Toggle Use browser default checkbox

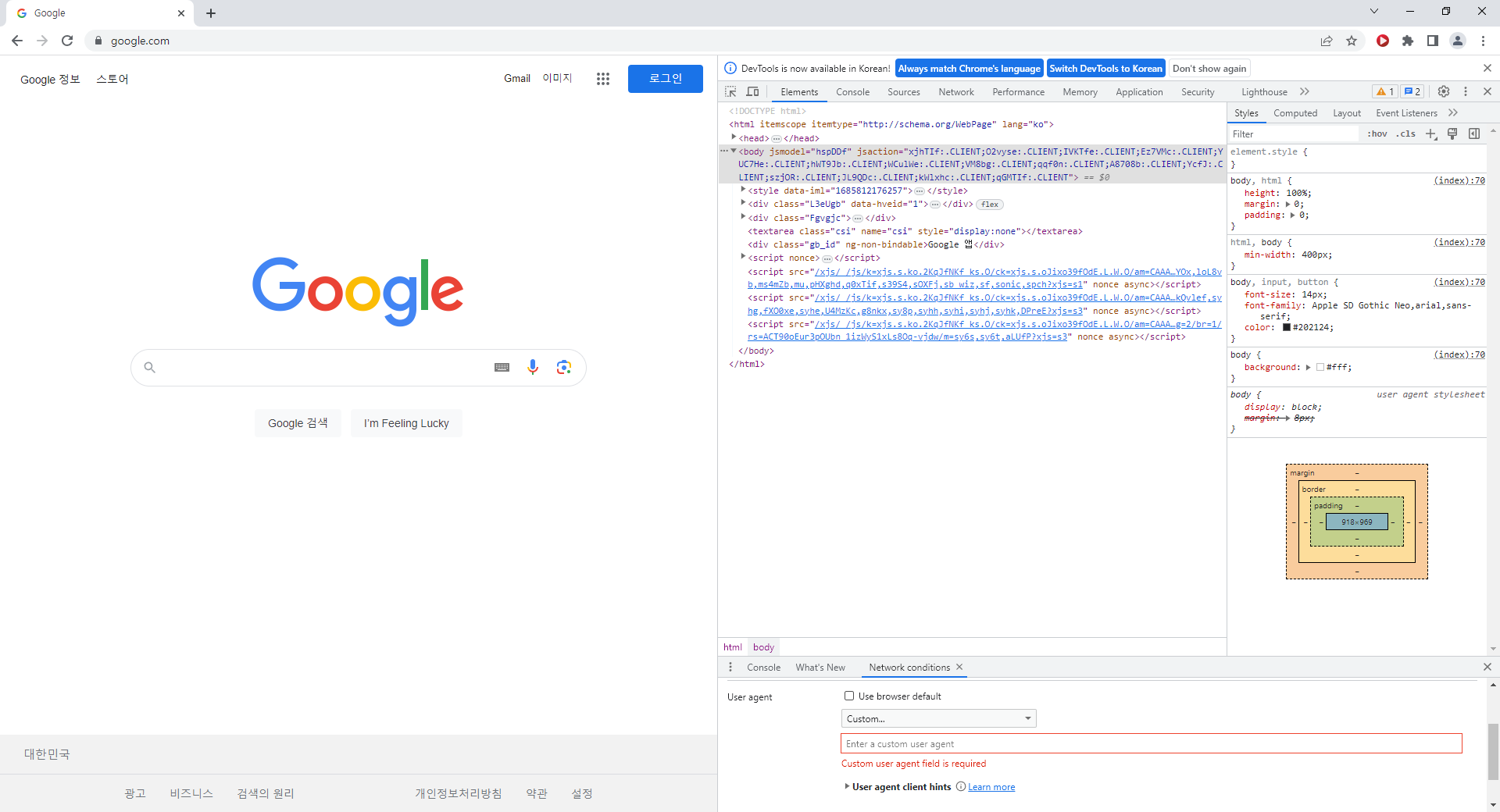(849, 696)
